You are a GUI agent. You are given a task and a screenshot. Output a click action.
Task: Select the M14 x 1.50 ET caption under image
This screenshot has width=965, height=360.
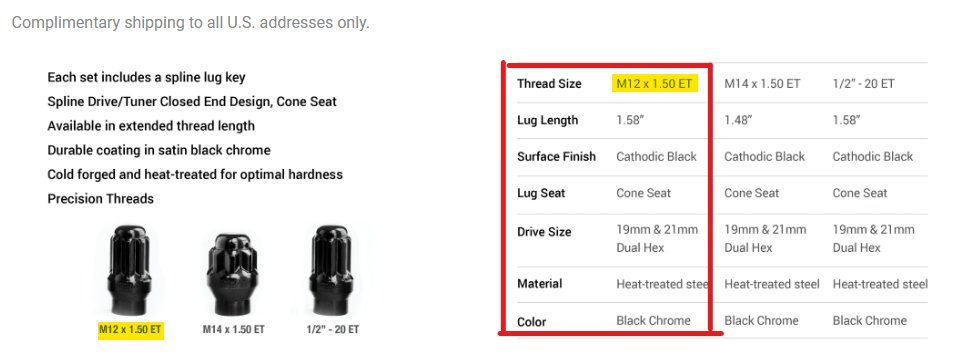coord(234,329)
